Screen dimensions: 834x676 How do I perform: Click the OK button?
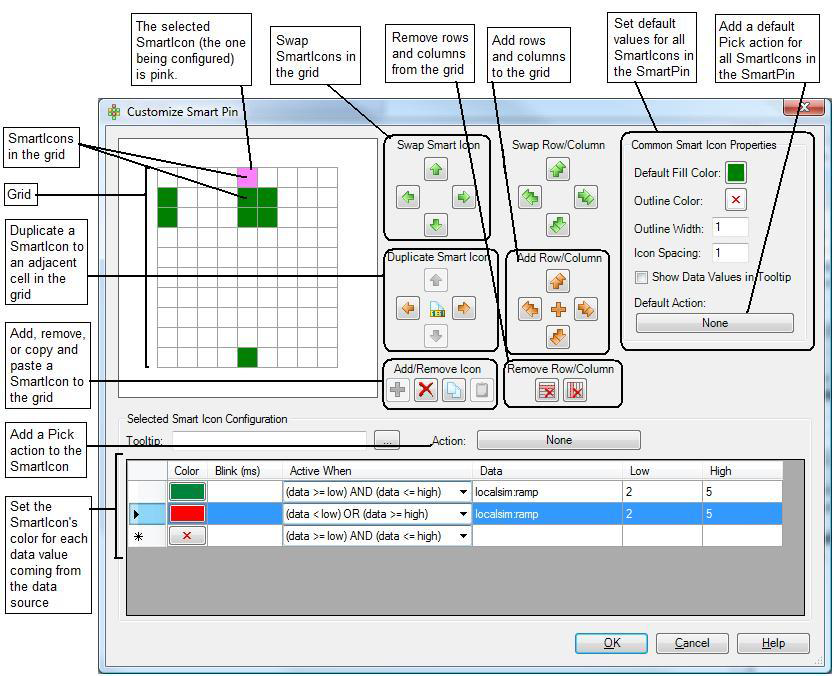click(611, 643)
